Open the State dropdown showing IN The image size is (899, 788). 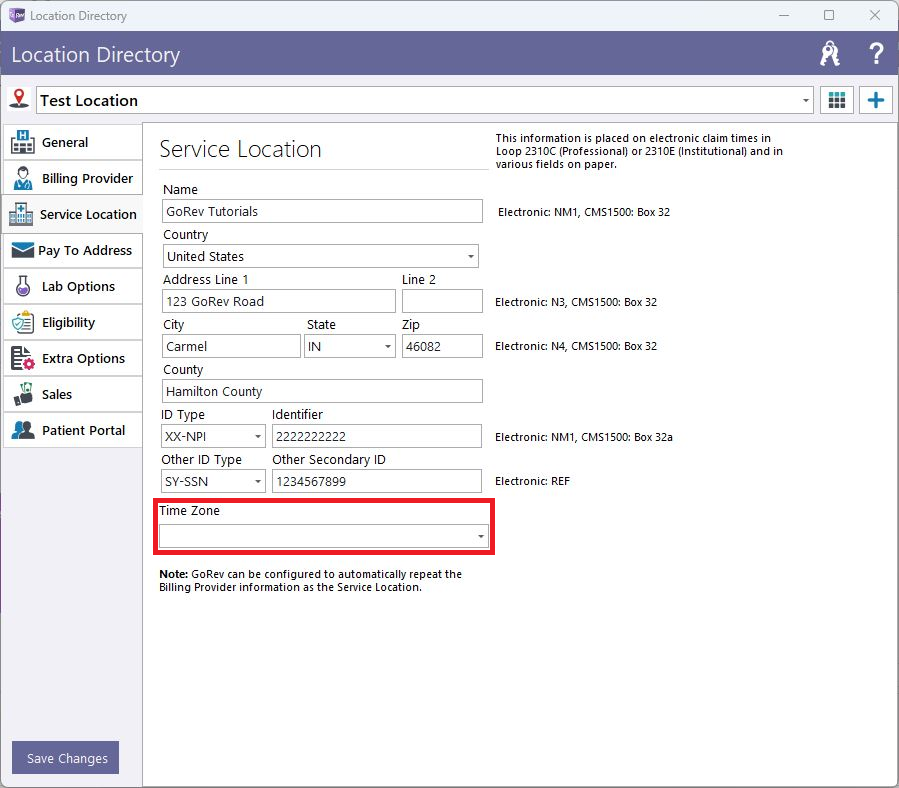pos(388,346)
